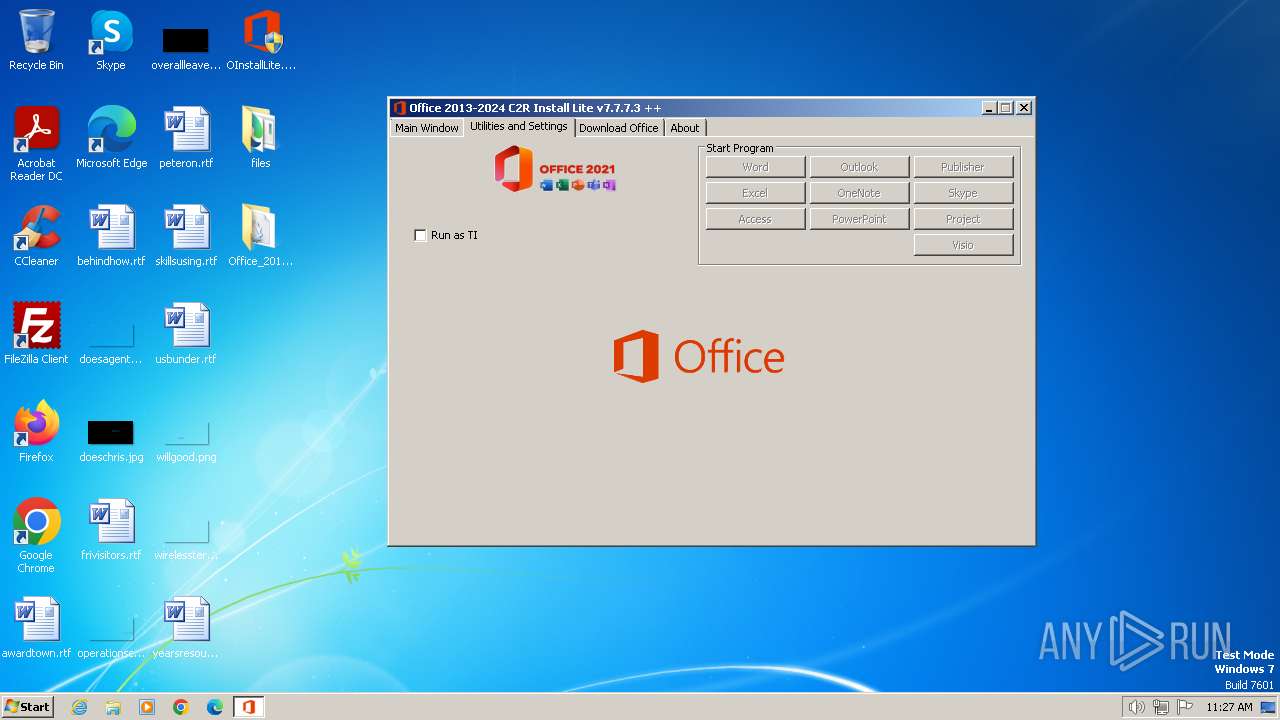This screenshot has width=1280, height=720.
Task: Select the FileZilla Client shortcut
Action: click(36, 334)
